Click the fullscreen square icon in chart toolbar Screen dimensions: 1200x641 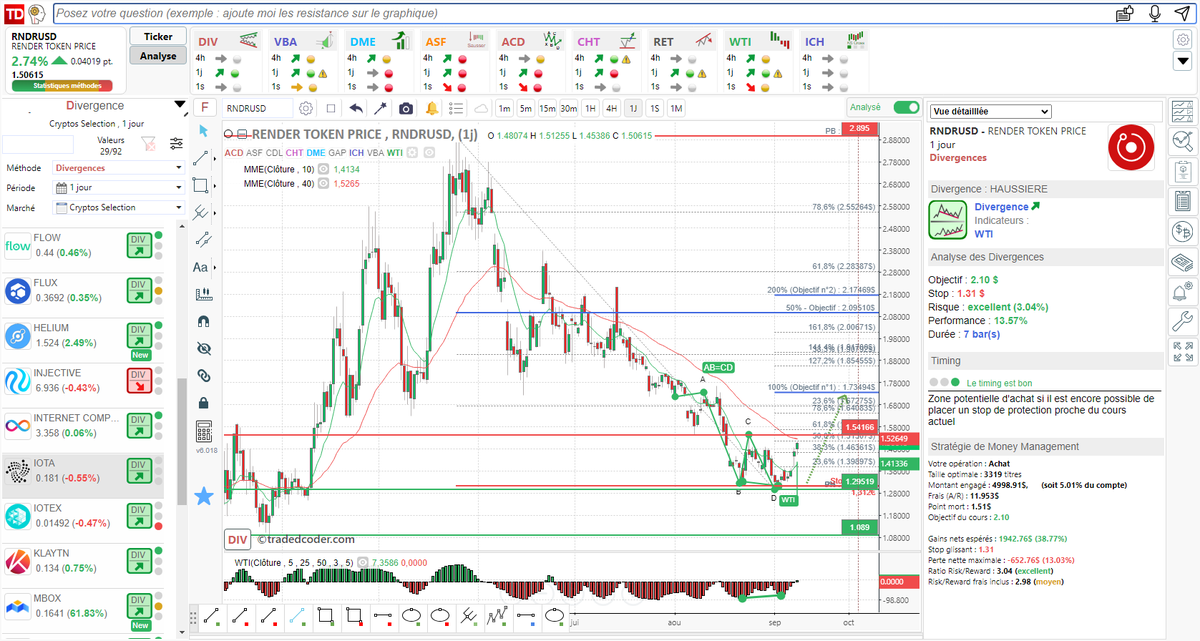pos(331,108)
